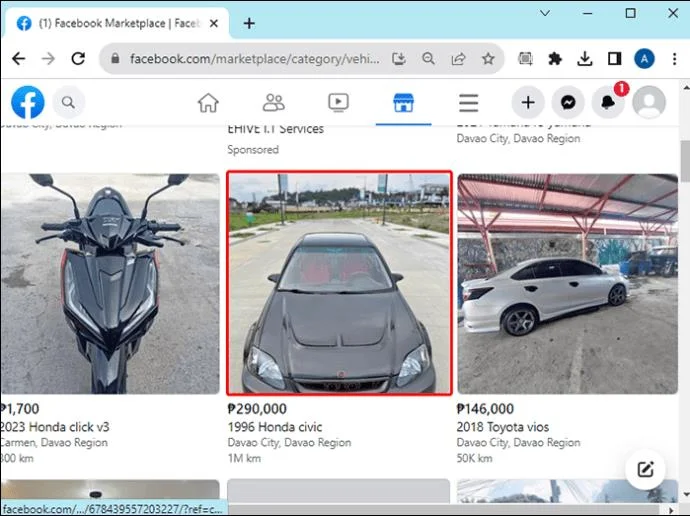Click the scrollbar down arrow
The height and width of the screenshot is (516, 690).
(685, 495)
